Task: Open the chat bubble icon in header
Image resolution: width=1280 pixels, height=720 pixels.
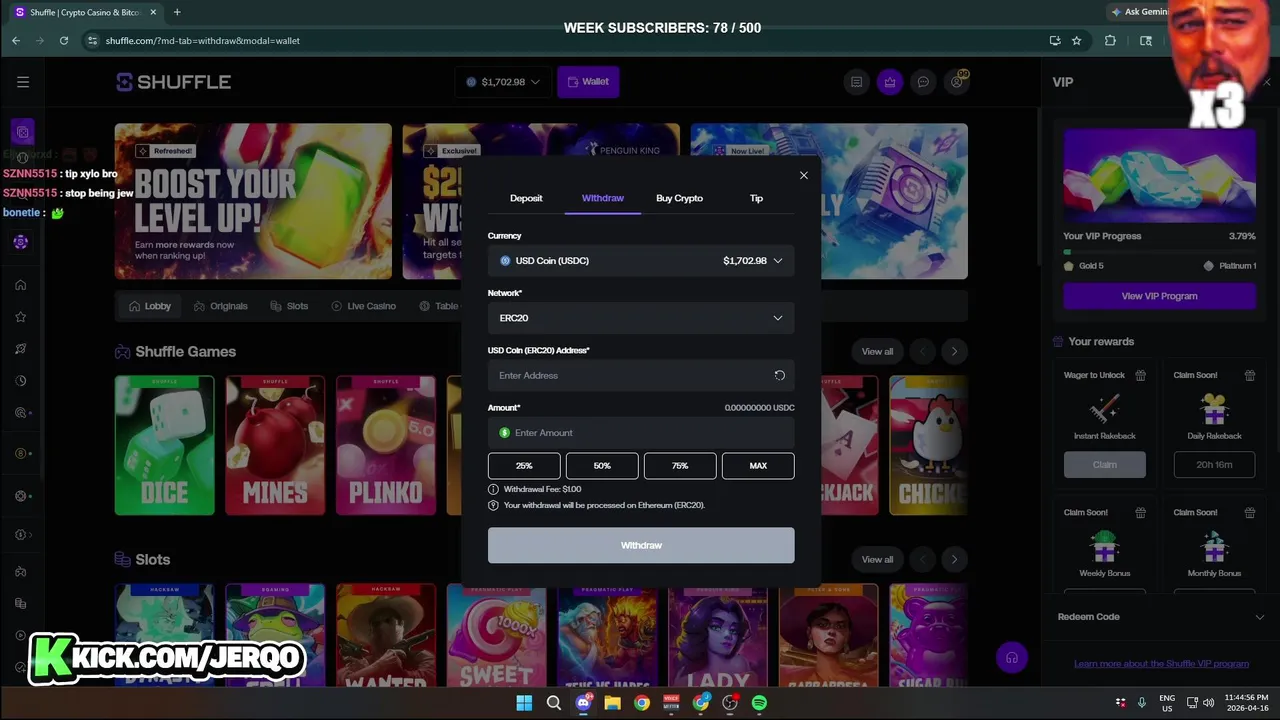Action: point(924,82)
